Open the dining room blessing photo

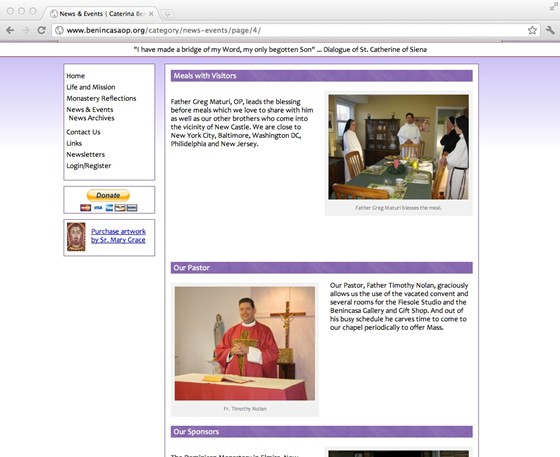pos(399,147)
